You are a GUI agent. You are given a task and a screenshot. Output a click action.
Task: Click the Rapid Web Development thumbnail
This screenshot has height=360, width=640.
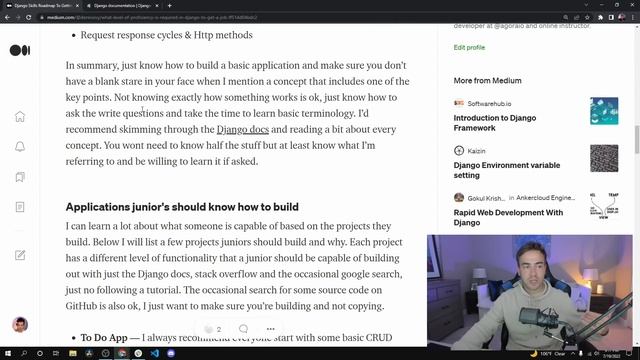[604, 206]
